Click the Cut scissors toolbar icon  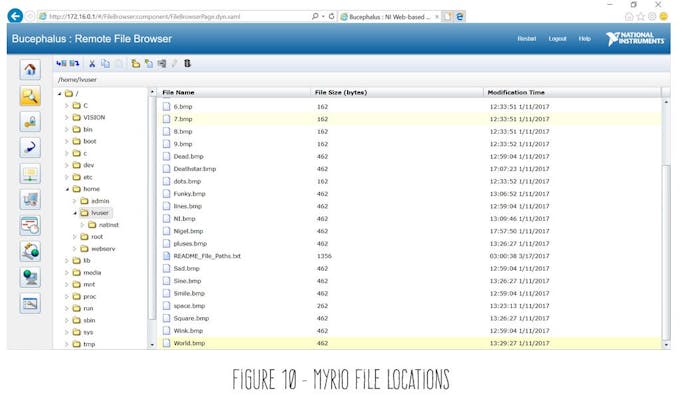click(92, 64)
